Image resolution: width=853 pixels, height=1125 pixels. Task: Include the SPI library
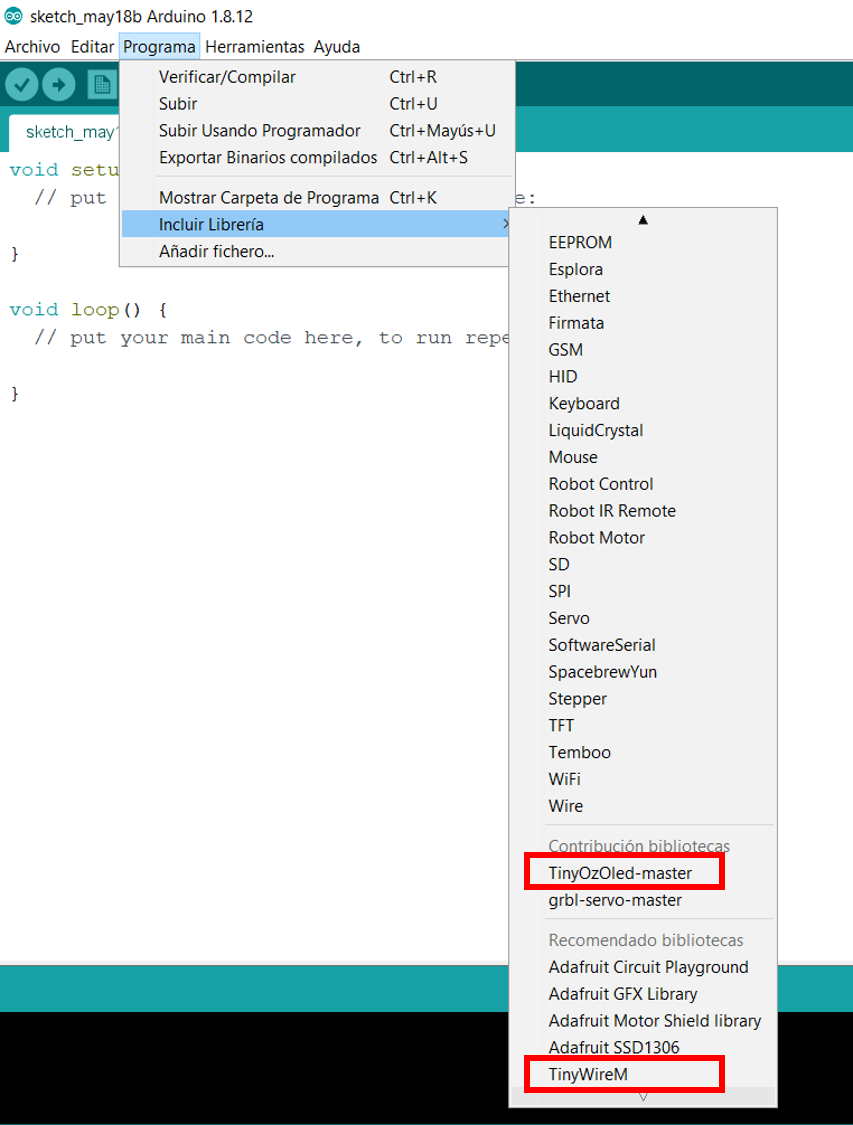point(643,591)
